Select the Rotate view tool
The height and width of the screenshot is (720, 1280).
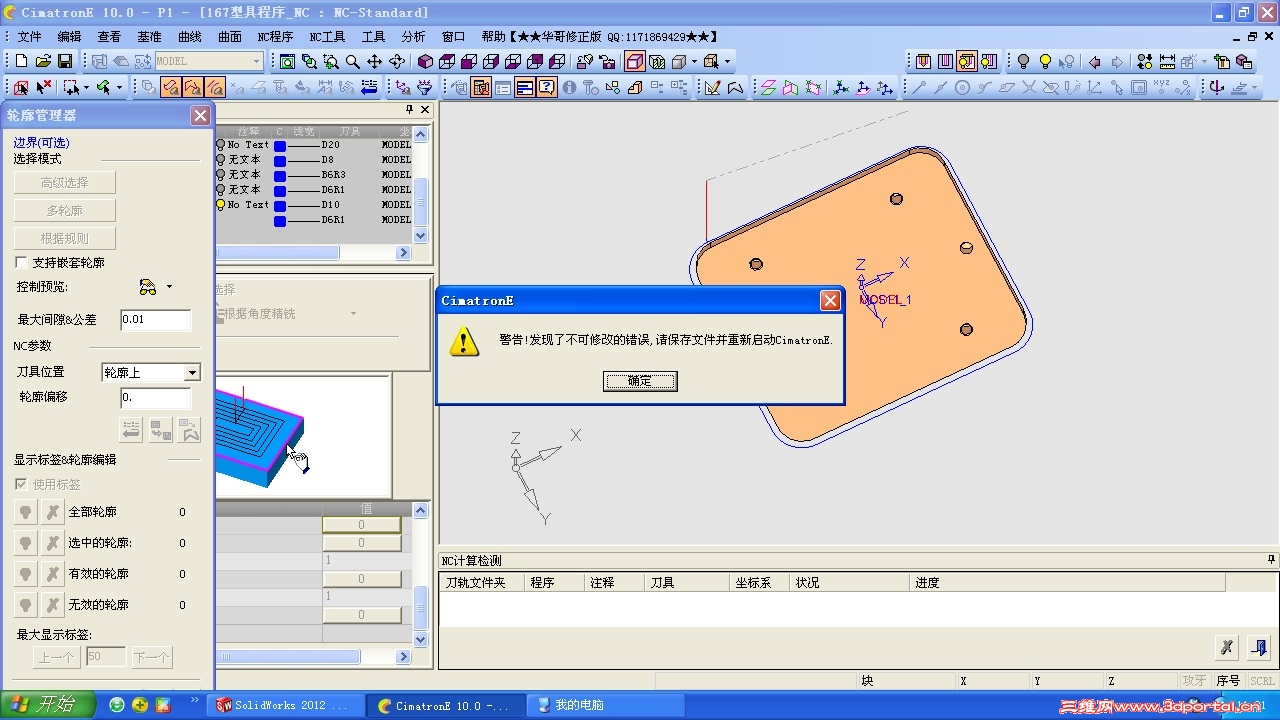coord(396,62)
